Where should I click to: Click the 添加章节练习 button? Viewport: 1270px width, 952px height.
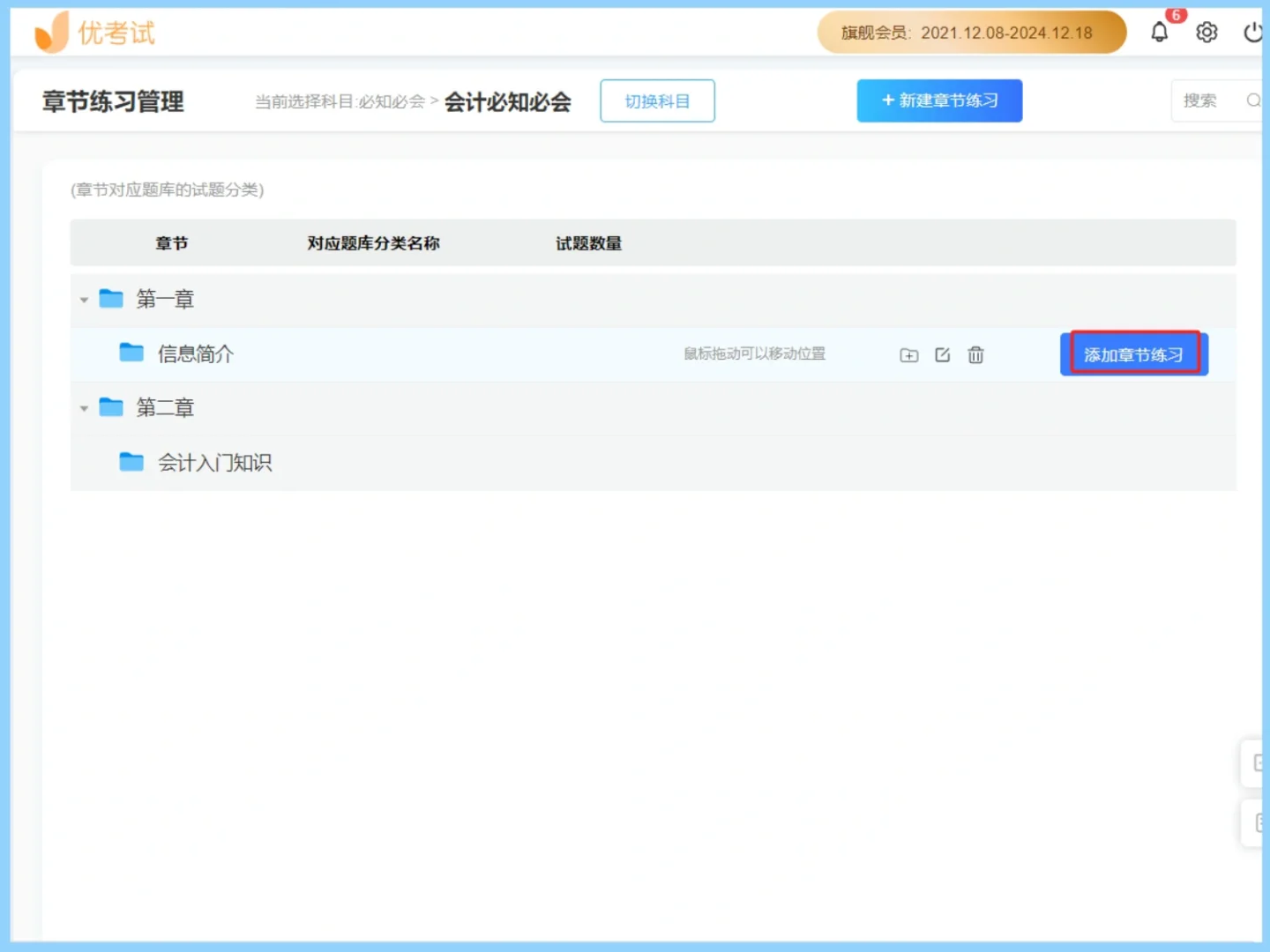1134,354
